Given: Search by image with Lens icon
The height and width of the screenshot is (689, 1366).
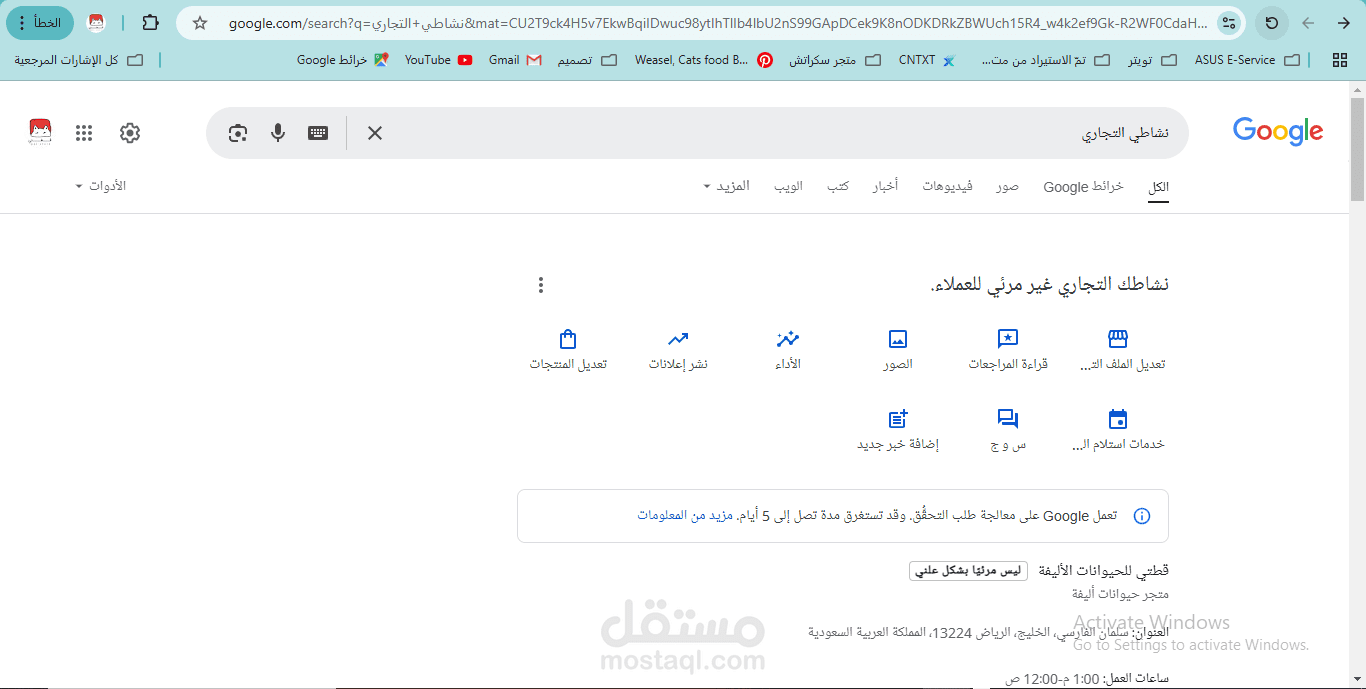Looking at the screenshot, I should [237, 133].
